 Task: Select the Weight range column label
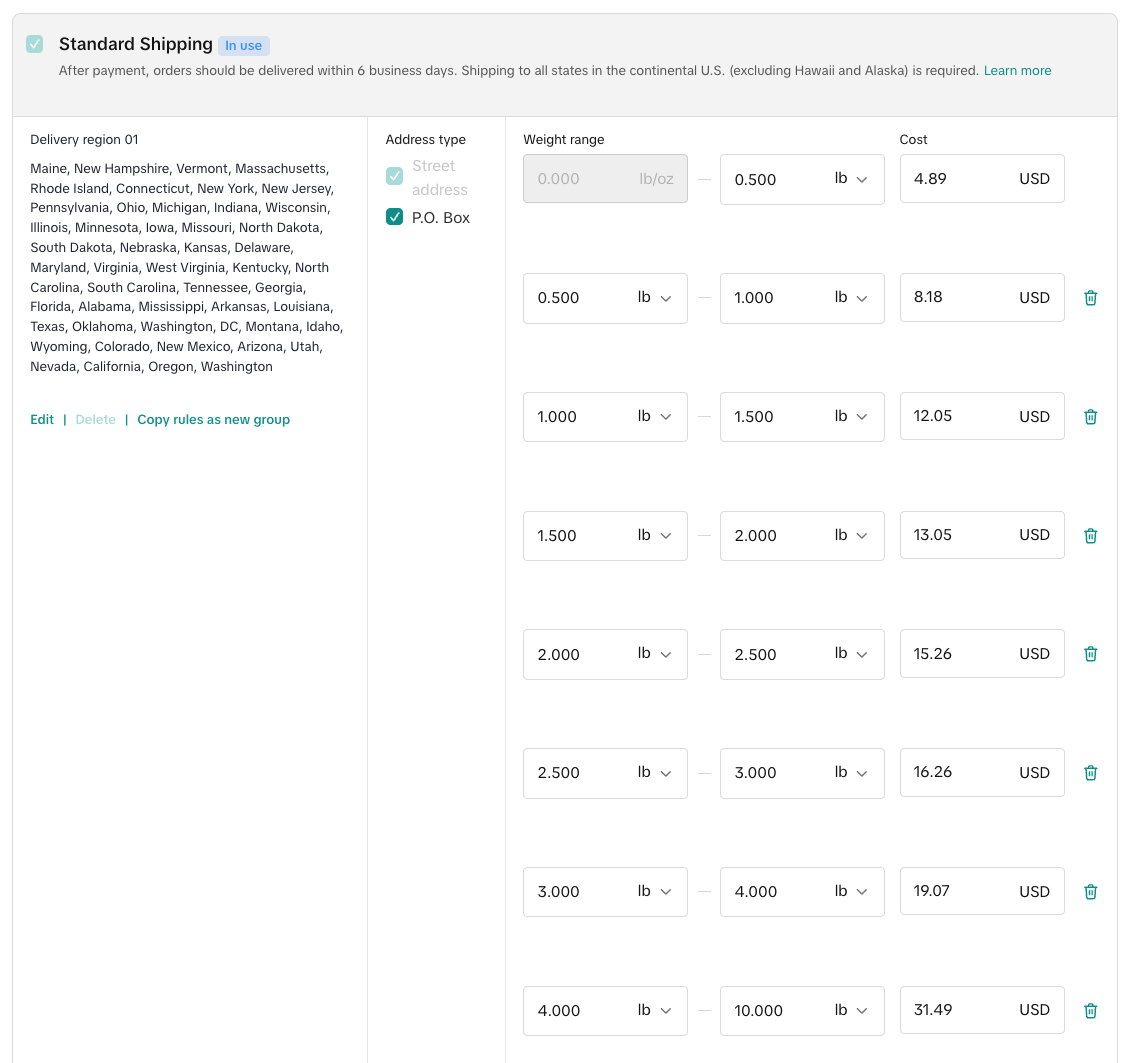pos(564,139)
